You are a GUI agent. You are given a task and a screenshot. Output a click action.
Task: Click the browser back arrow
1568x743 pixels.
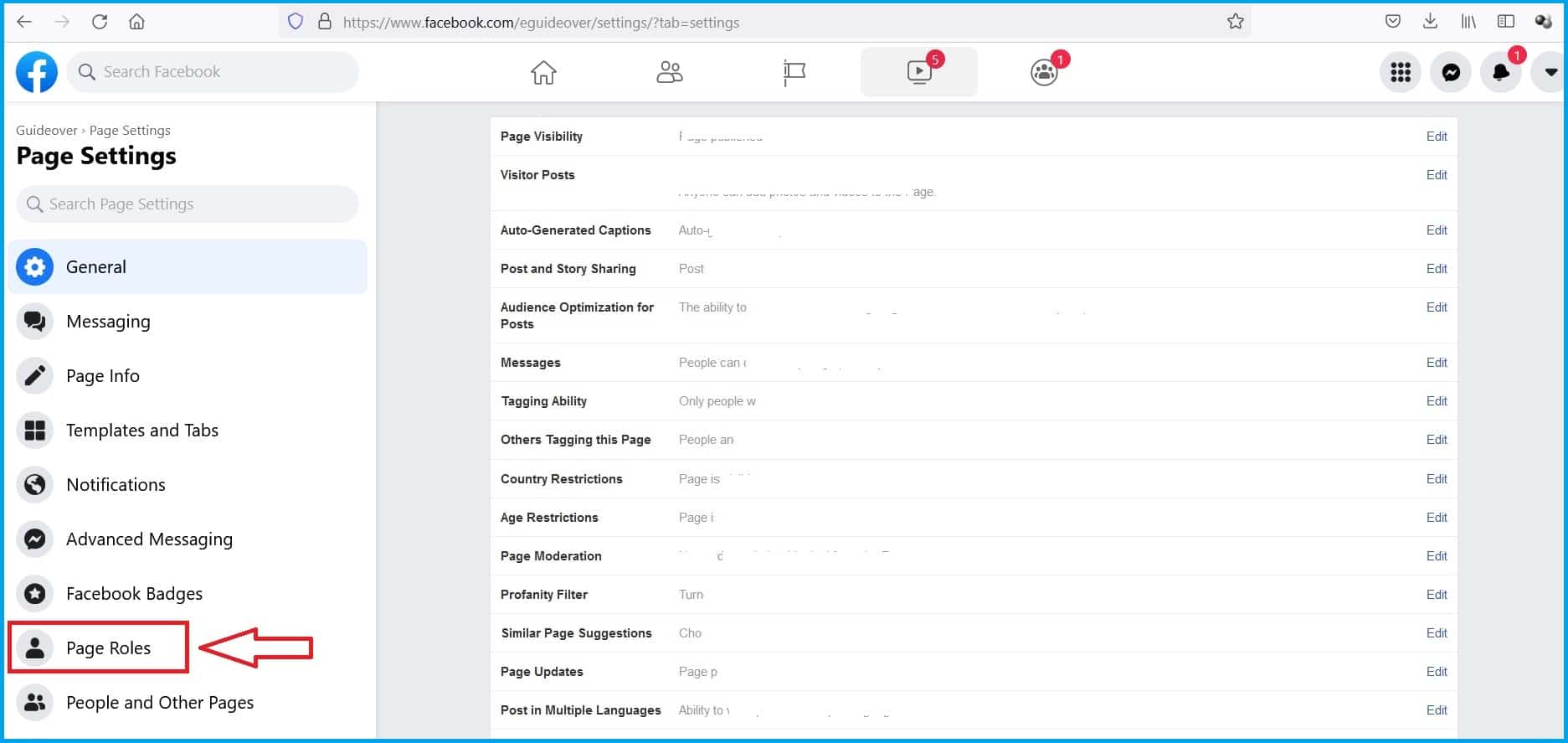tap(24, 22)
